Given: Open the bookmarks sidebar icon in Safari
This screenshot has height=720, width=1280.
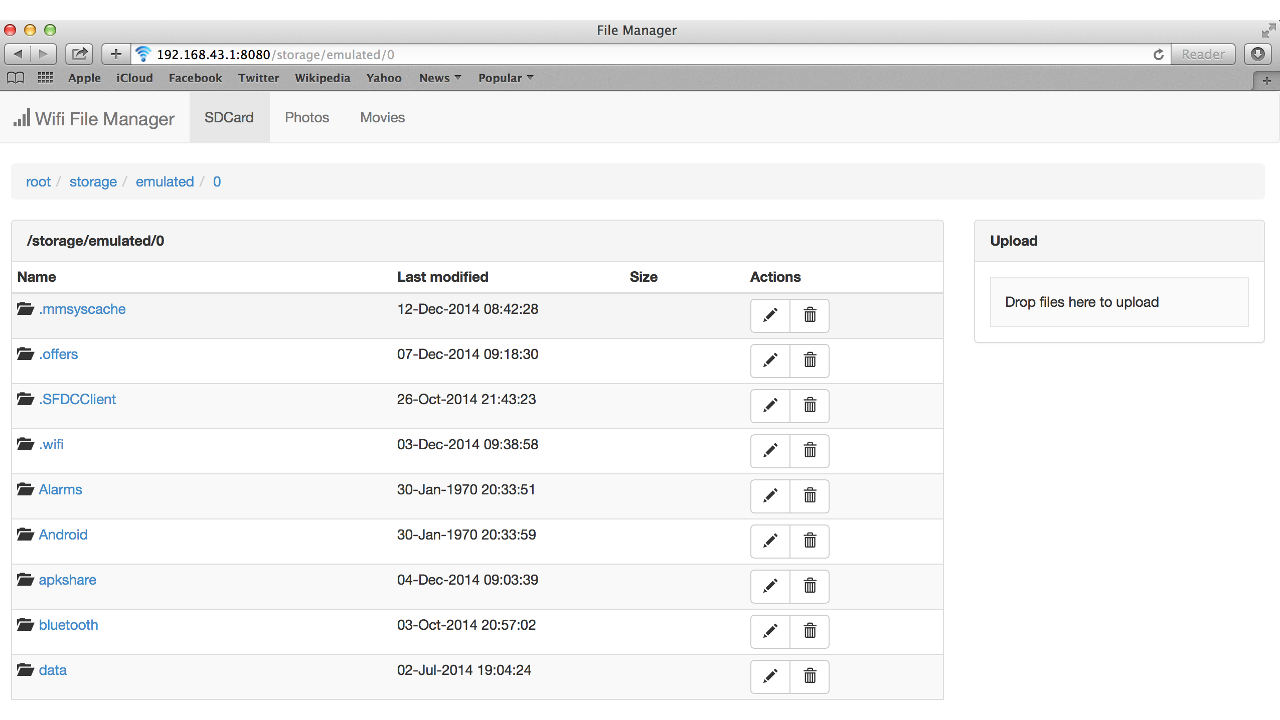Looking at the screenshot, I should (15, 77).
